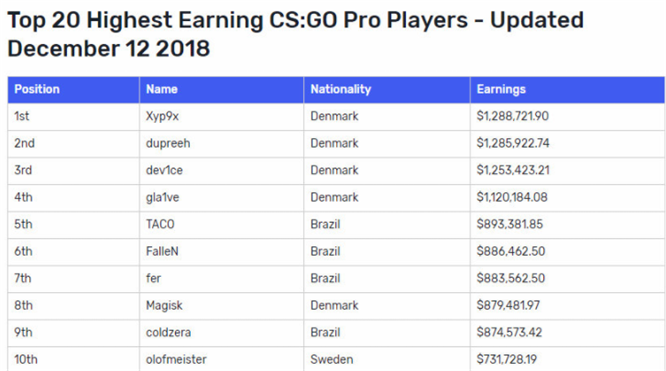Click player name dev1ce
The width and height of the screenshot is (666, 371).
(x=164, y=170)
